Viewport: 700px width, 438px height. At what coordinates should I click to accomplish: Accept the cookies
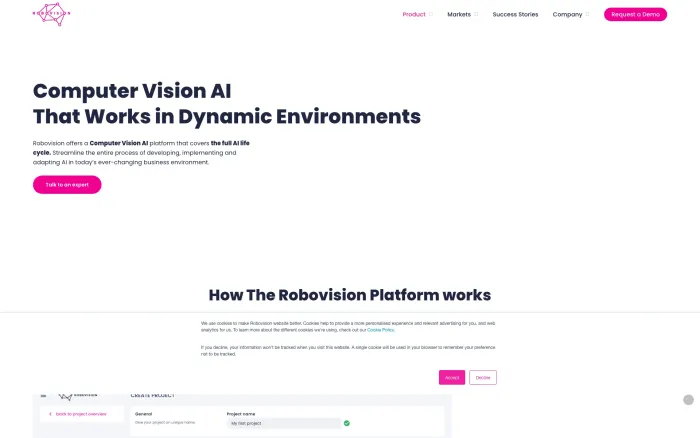(x=452, y=377)
